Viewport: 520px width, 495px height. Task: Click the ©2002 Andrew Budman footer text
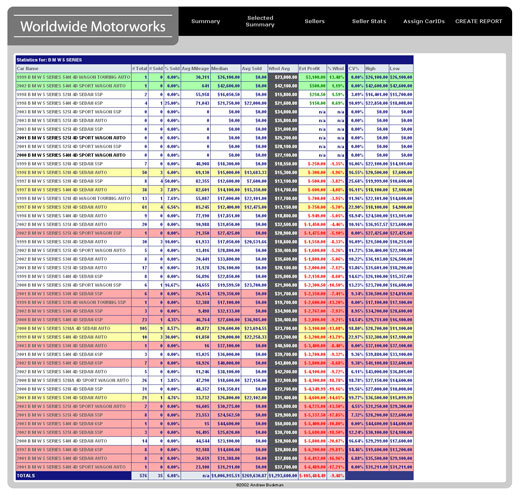(x=260, y=485)
